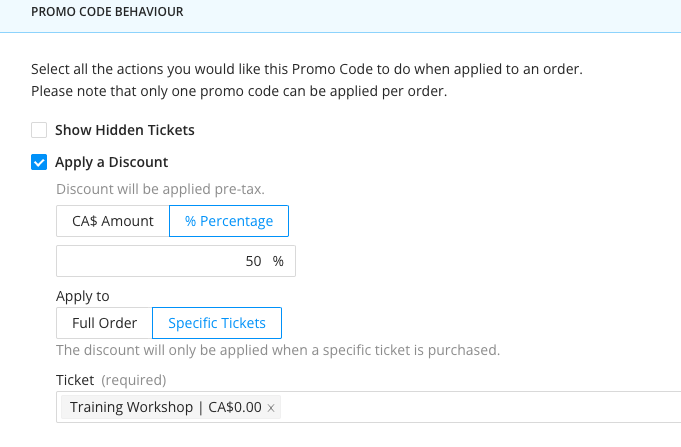Open the Ticket selection dropdown field
681x447 pixels.
click(480, 408)
